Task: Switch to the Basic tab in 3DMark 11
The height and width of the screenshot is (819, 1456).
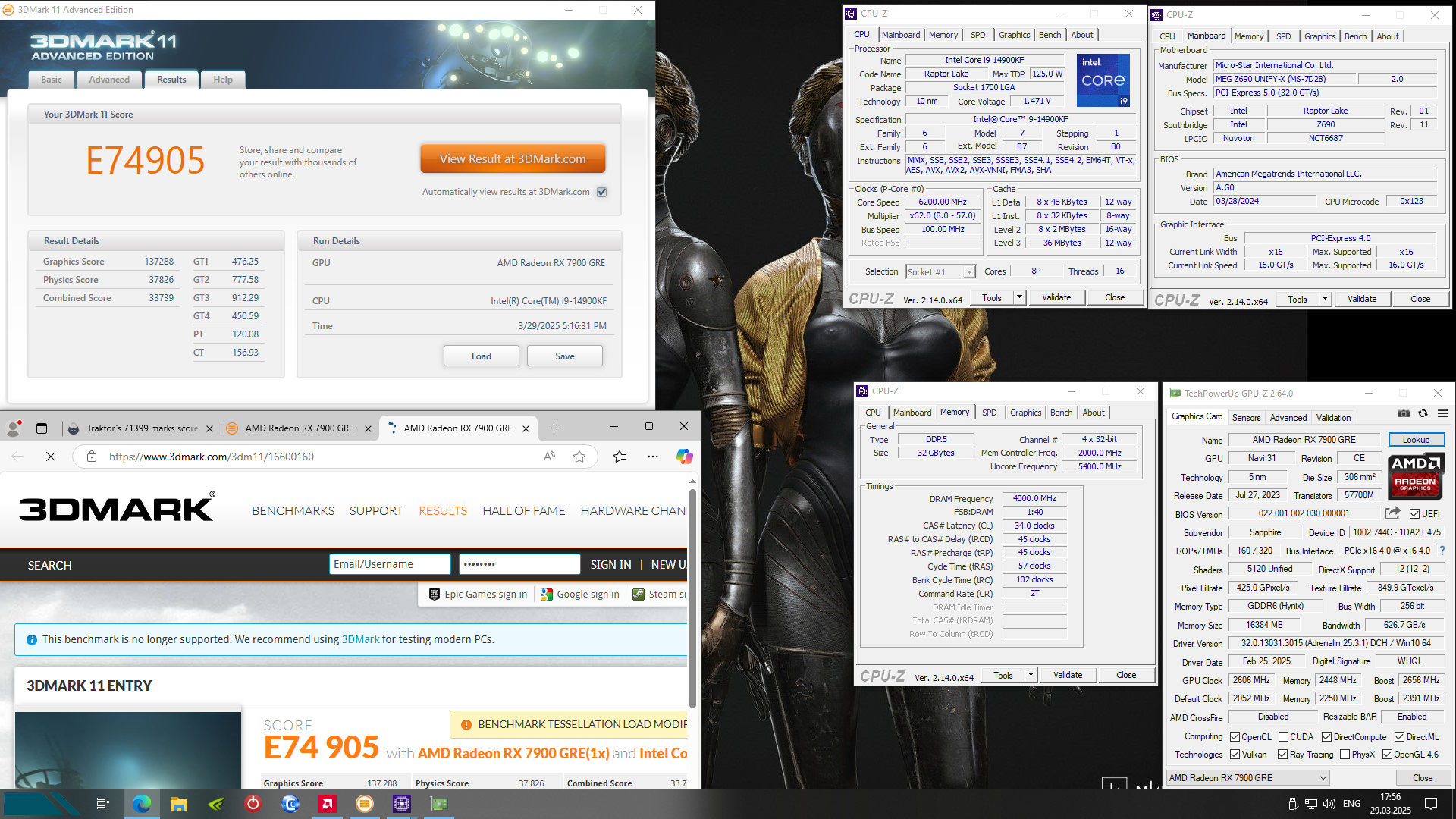Action: click(52, 80)
